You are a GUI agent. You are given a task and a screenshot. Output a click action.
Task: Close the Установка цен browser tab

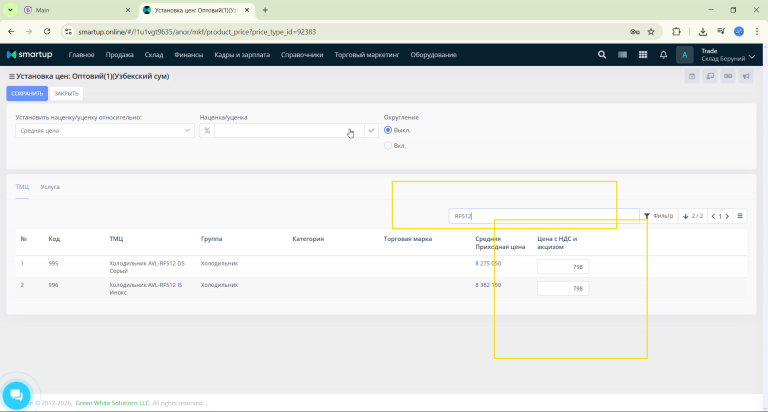point(247,10)
